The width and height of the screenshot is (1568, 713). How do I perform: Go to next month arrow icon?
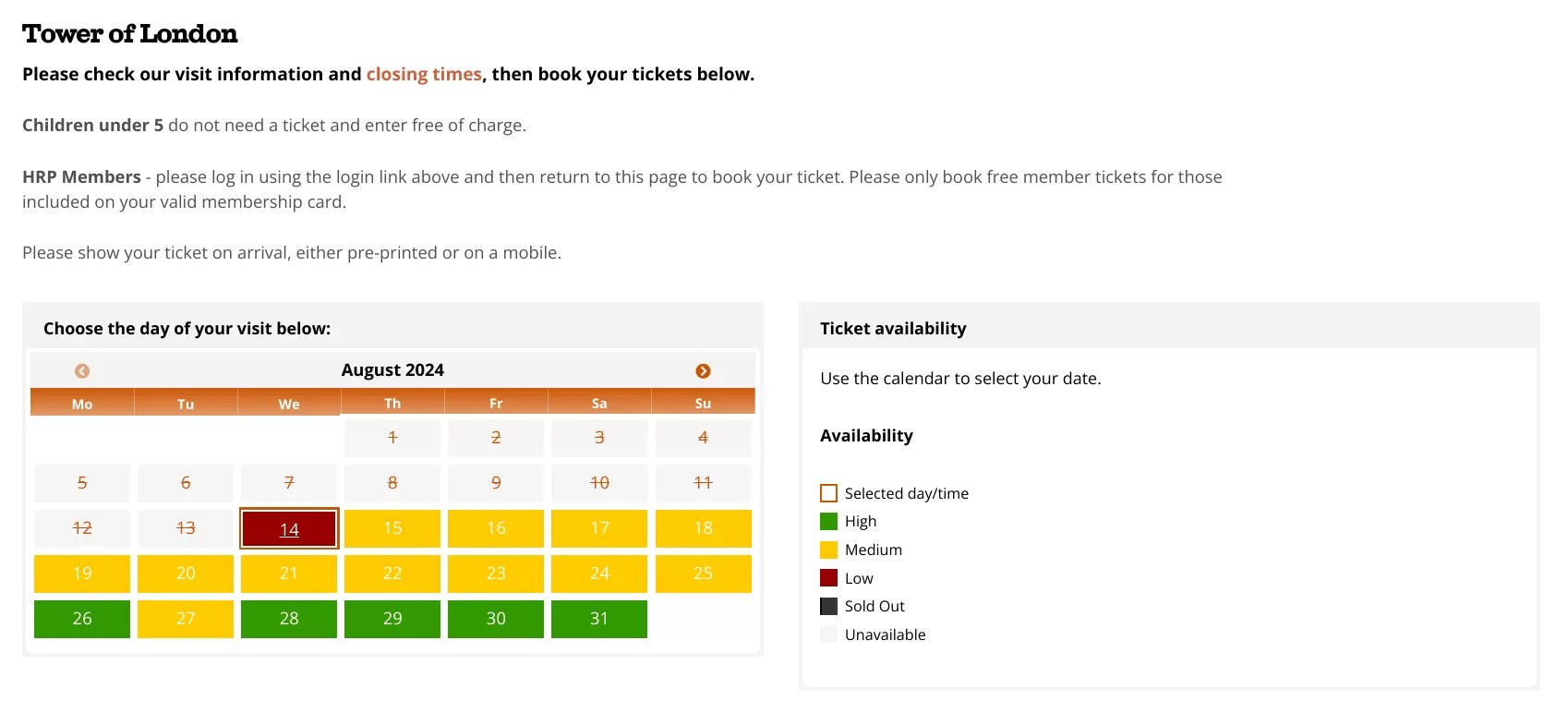click(703, 370)
